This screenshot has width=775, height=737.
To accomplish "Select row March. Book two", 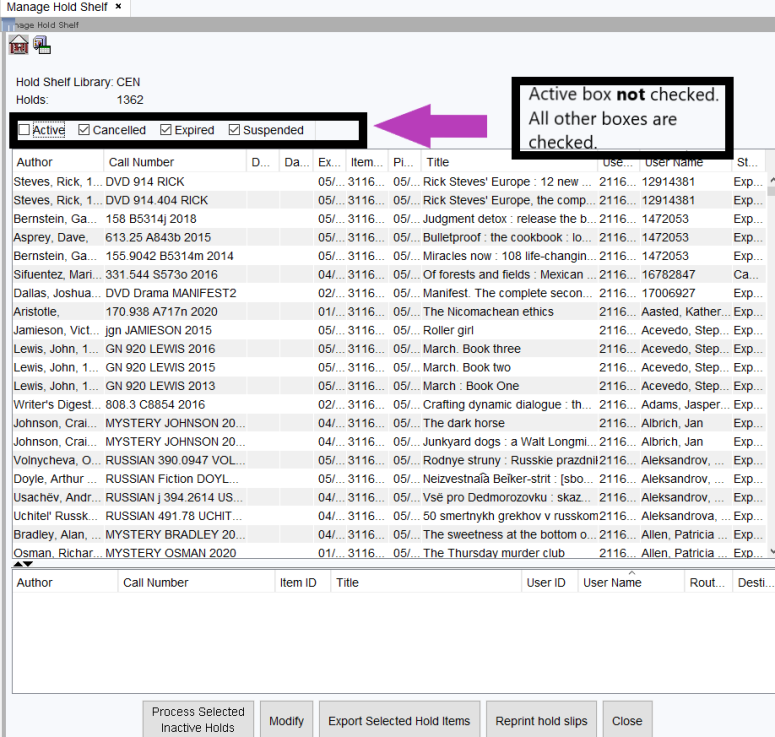I will (x=389, y=367).
